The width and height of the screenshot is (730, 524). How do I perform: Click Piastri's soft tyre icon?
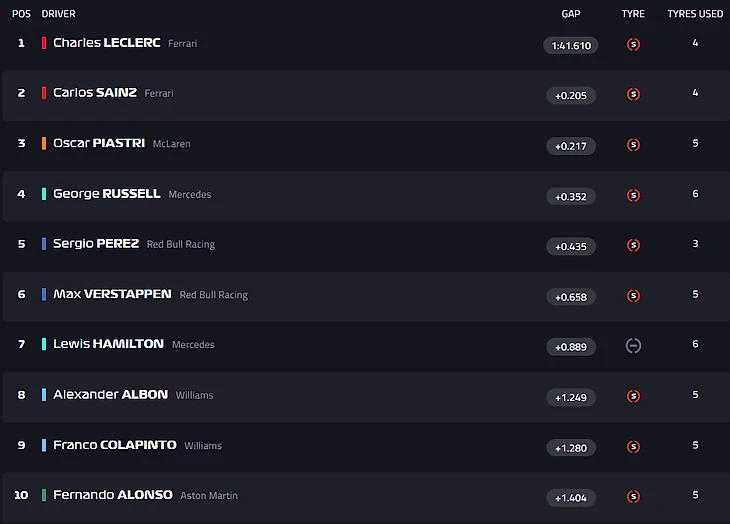(x=633, y=145)
